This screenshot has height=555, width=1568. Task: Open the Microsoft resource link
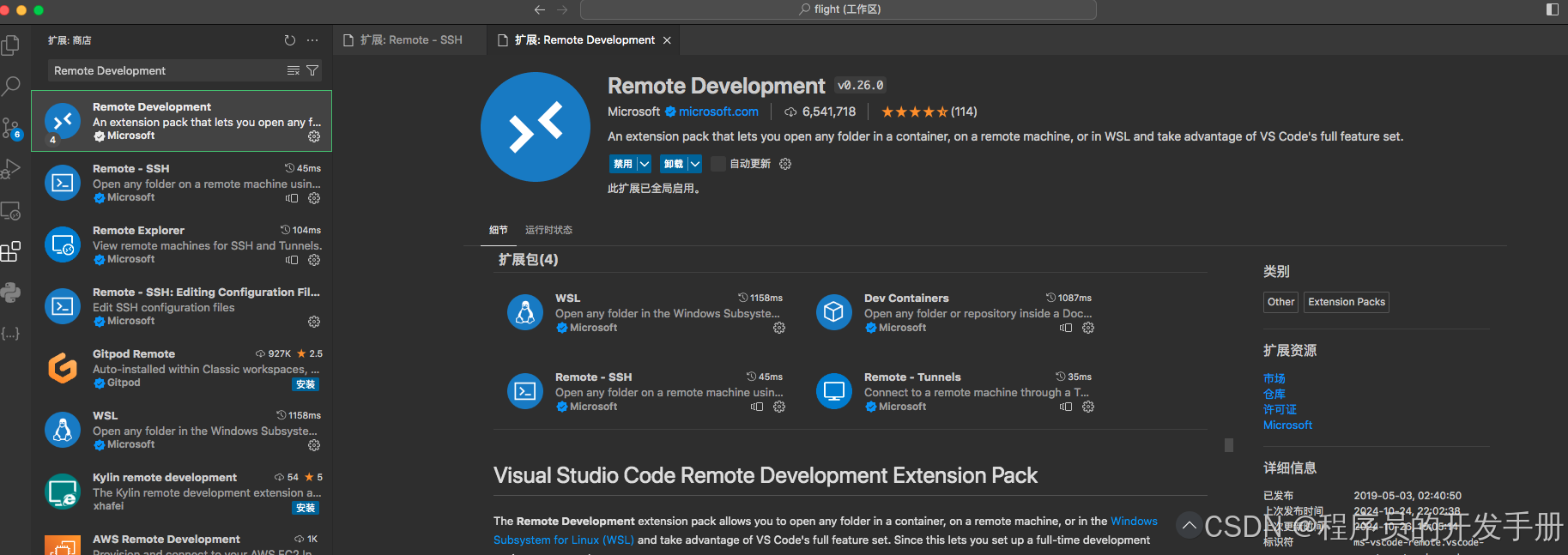[x=1287, y=425]
